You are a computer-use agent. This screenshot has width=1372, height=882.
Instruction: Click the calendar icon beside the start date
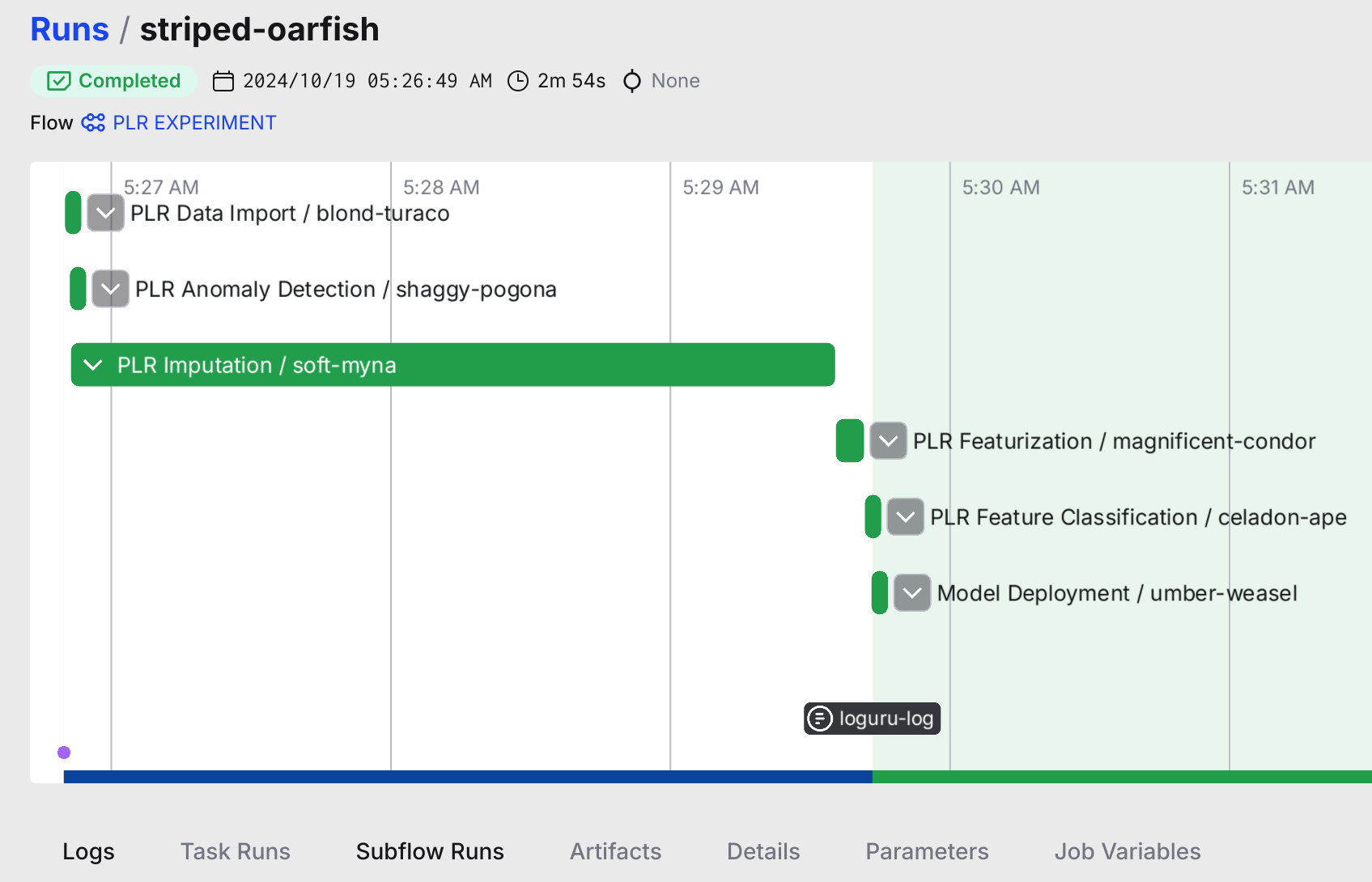(x=223, y=81)
